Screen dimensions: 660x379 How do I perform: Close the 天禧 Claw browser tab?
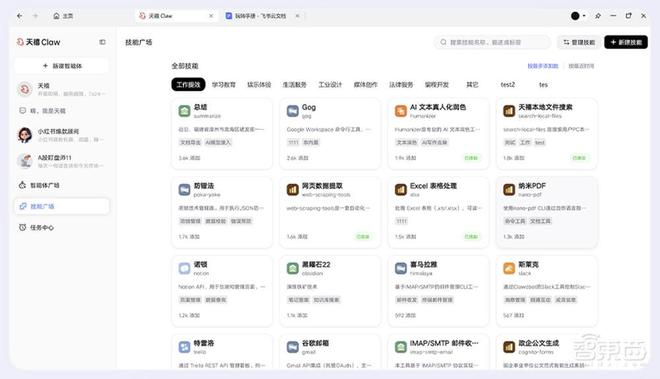pyautogui.click(x=211, y=16)
